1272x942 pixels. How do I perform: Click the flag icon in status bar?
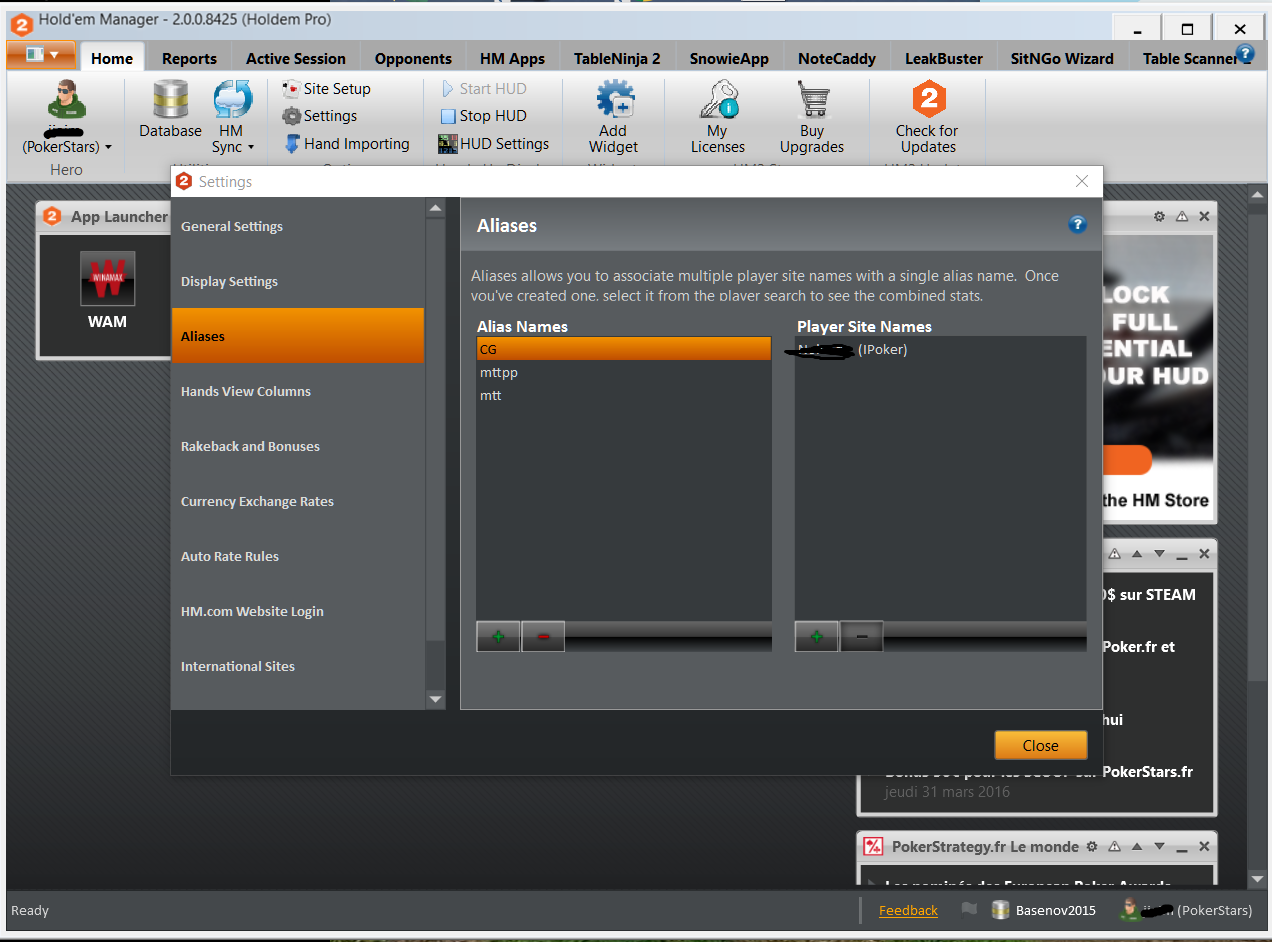[x=968, y=909]
